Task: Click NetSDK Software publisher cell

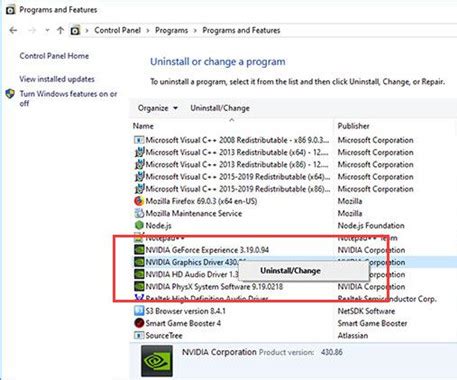Action: point(366,311)
